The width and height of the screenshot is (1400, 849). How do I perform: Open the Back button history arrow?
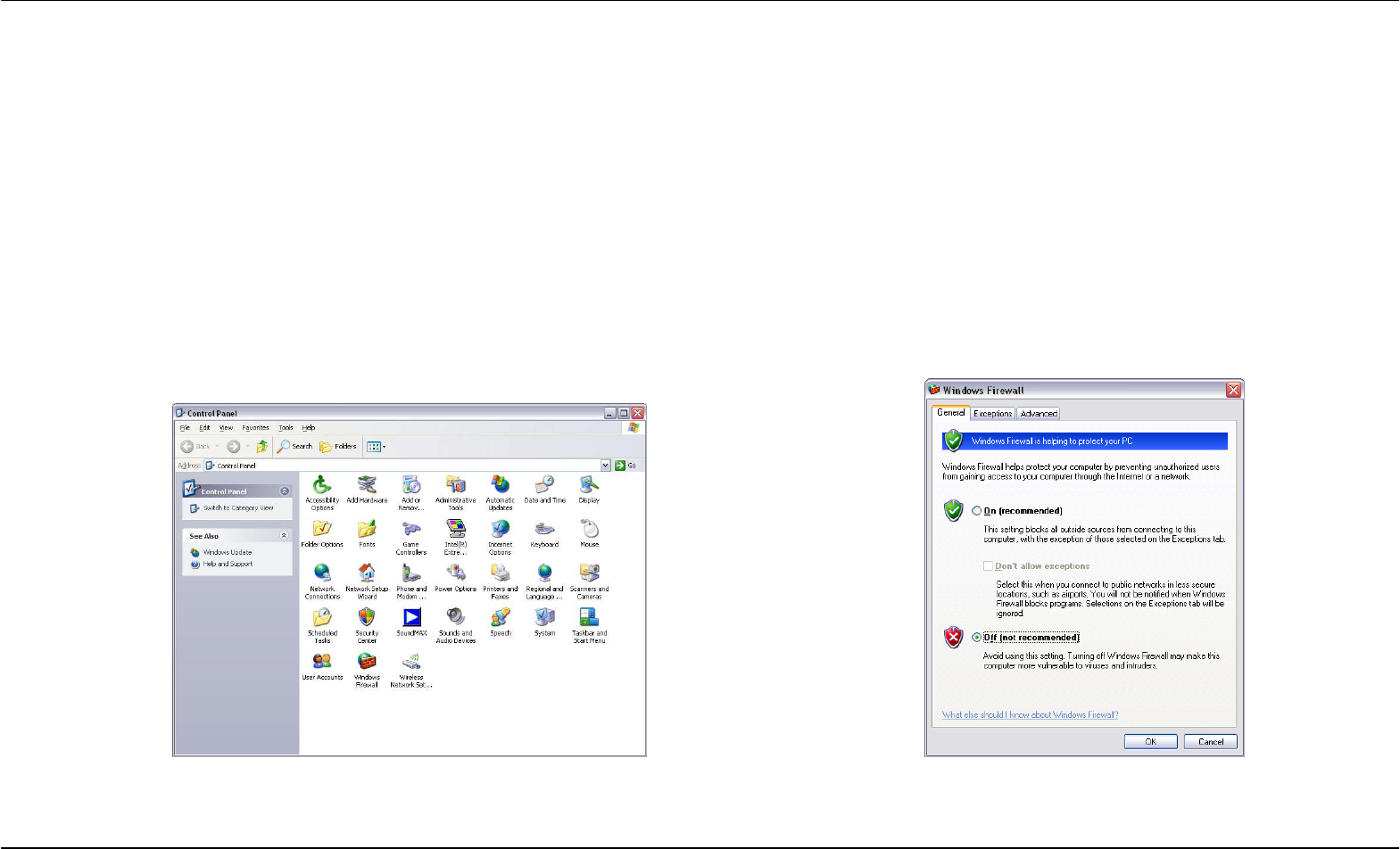(x=217, y=447)
